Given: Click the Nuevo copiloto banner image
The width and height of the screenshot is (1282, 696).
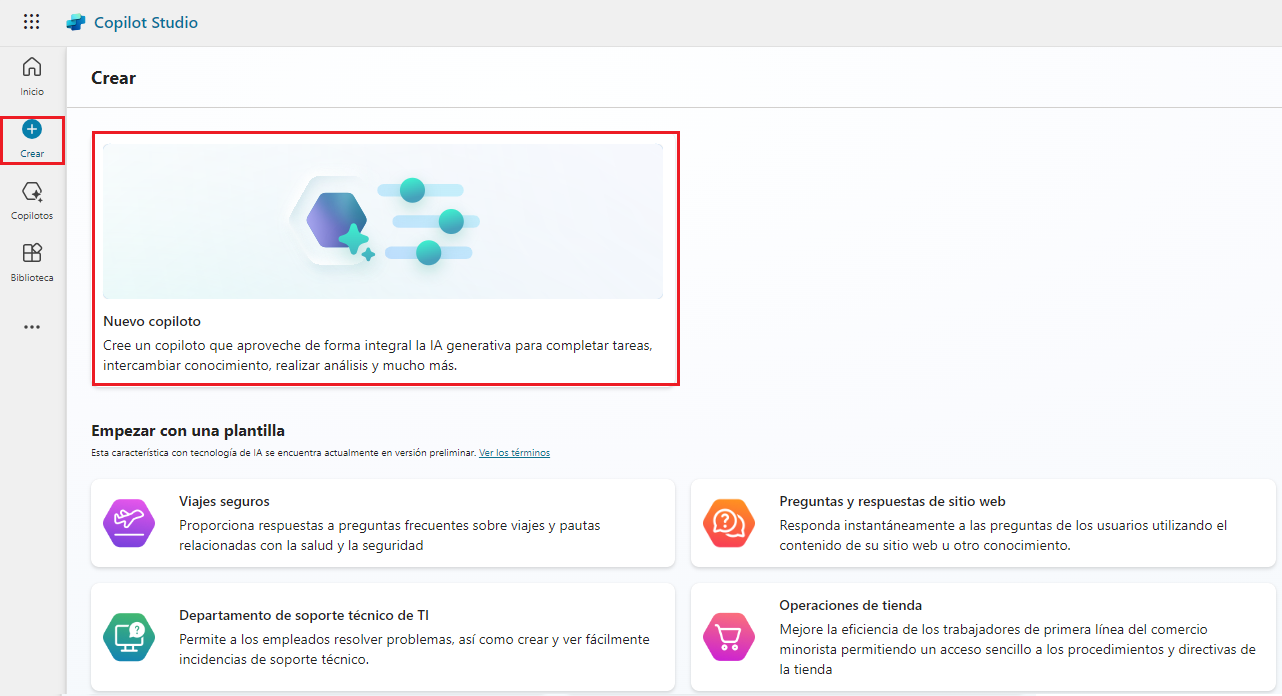Looking at the screenshot, I should point(383,221).
